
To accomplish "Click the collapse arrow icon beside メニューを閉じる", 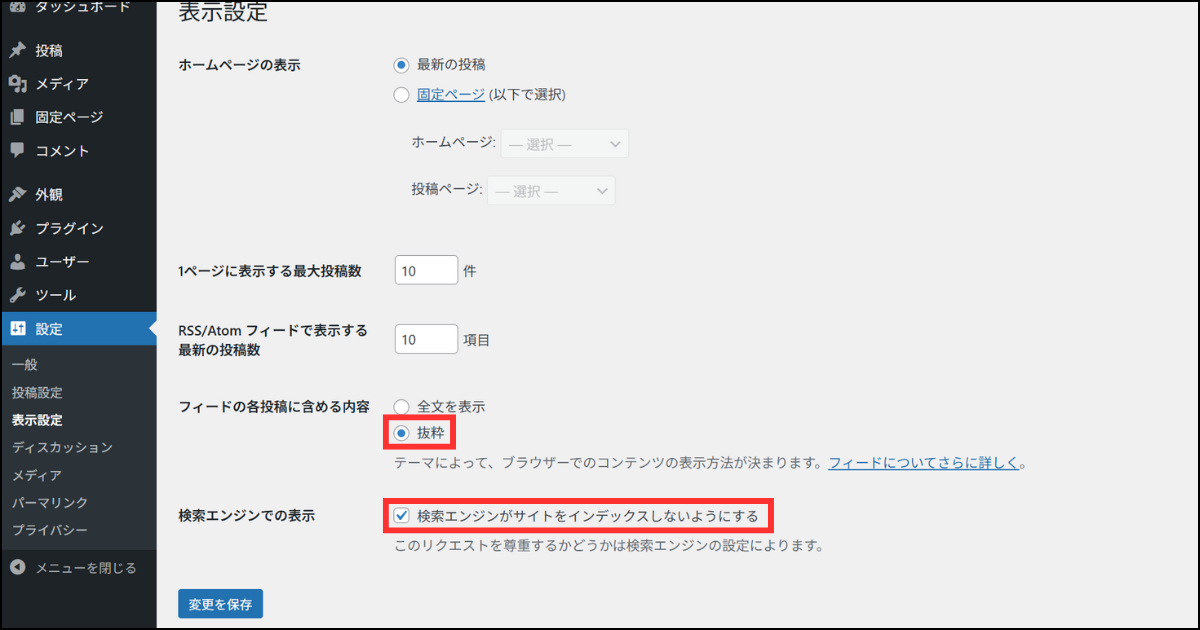I will (17, 567).
